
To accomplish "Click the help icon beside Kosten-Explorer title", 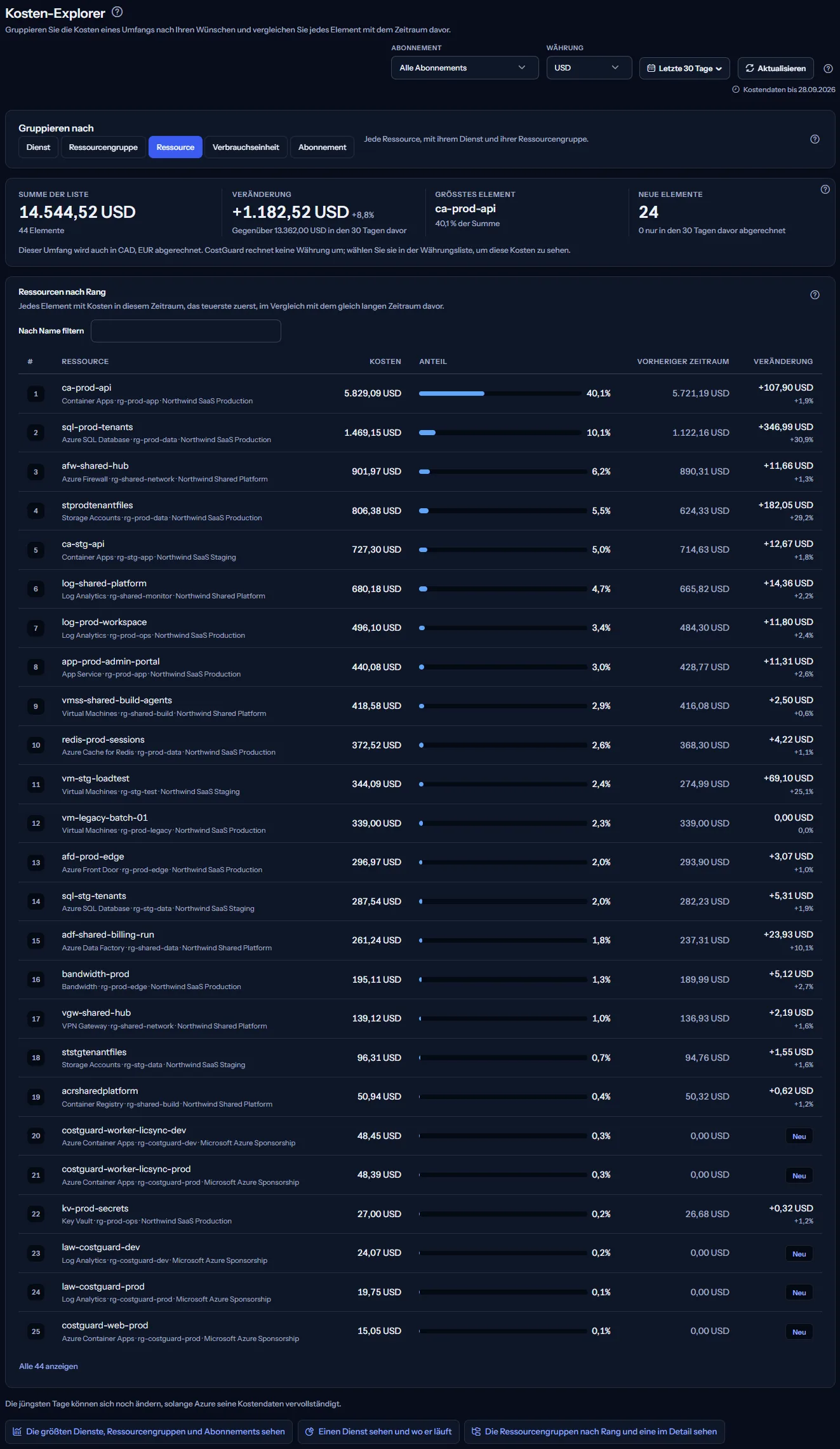I will pyautogui.click(x=117, y=12).
